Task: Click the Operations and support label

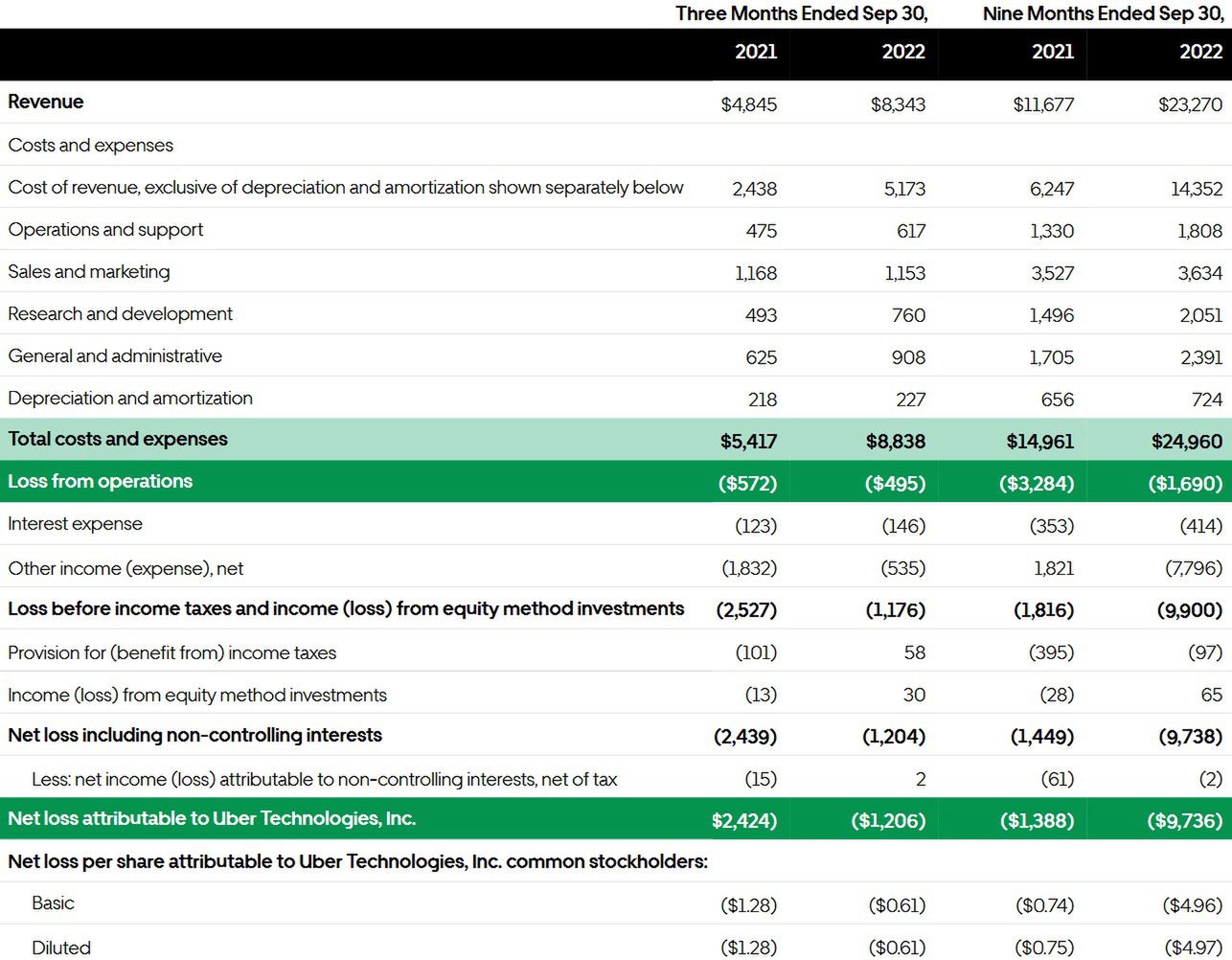Action: pyautogui.click(x=105, y=229)
